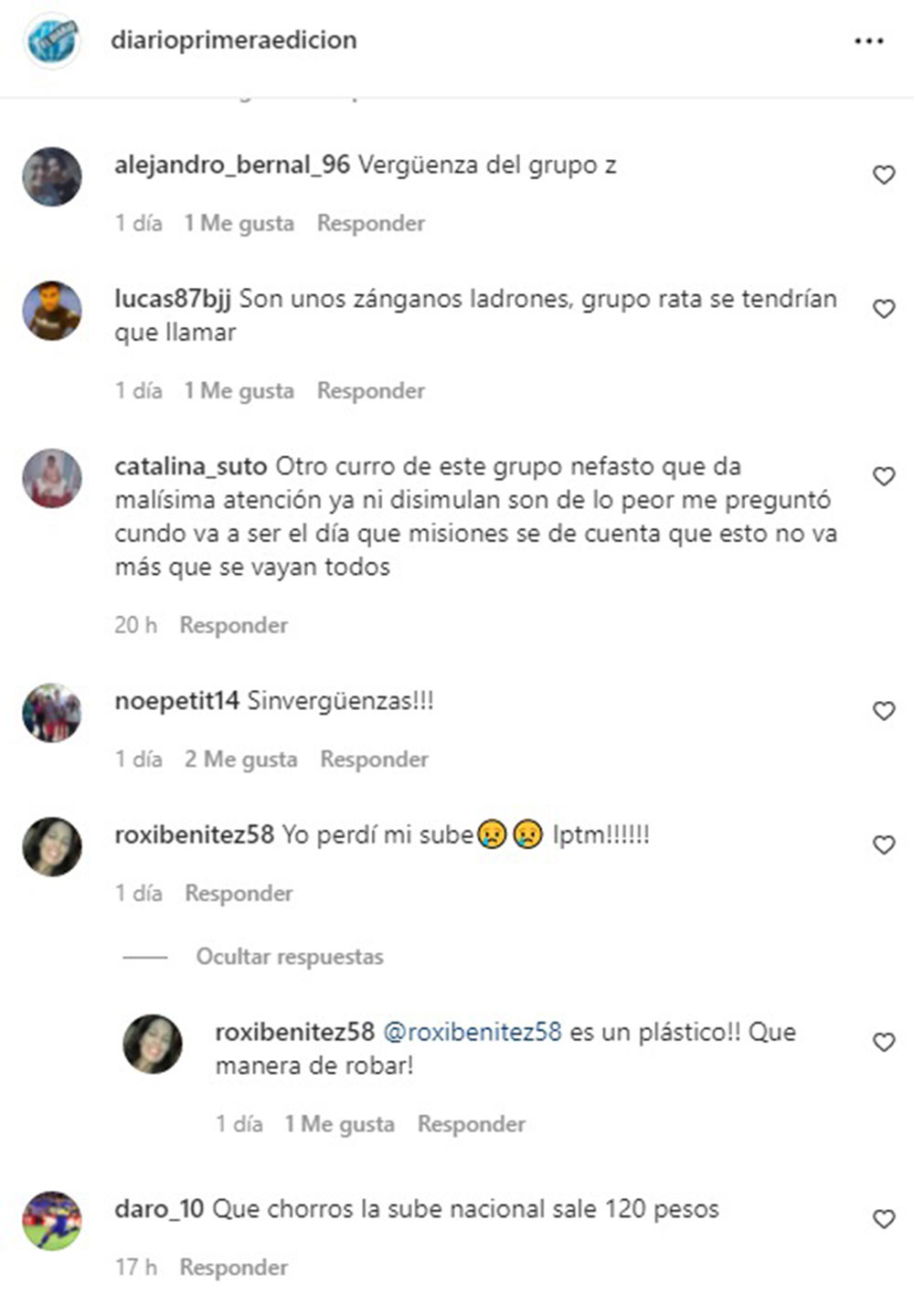914x1316 pixels.
Task: Click Responder below daro_10's comment
Action: (x=234, y=1268)
